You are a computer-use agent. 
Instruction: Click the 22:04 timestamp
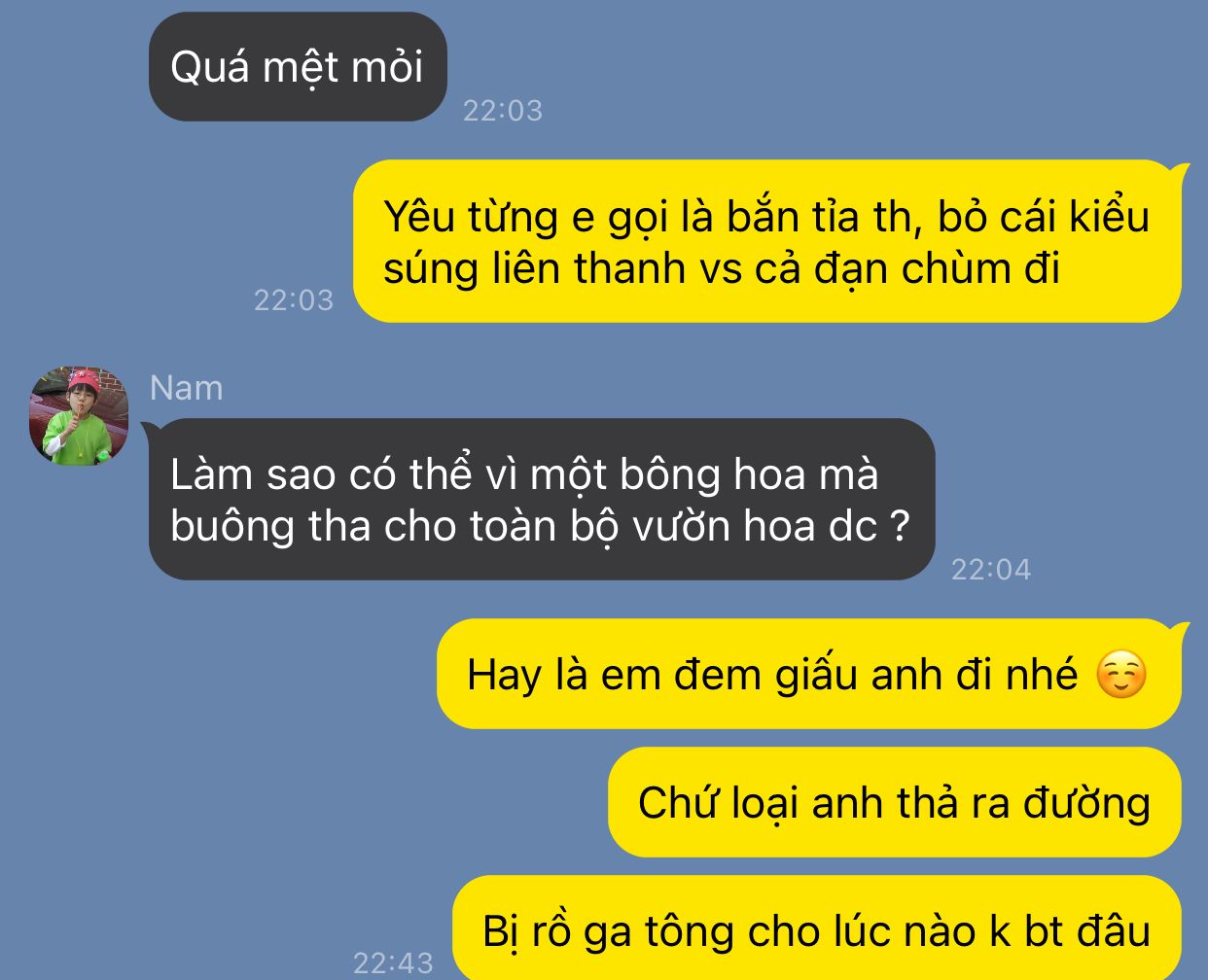[x=990, y=570]
